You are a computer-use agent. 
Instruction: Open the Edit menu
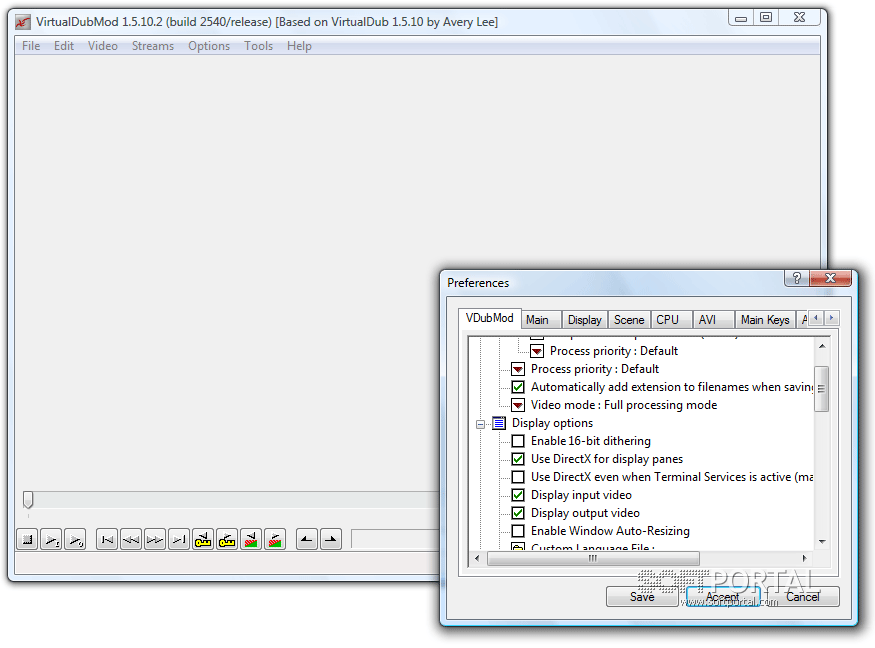(64, 46)
